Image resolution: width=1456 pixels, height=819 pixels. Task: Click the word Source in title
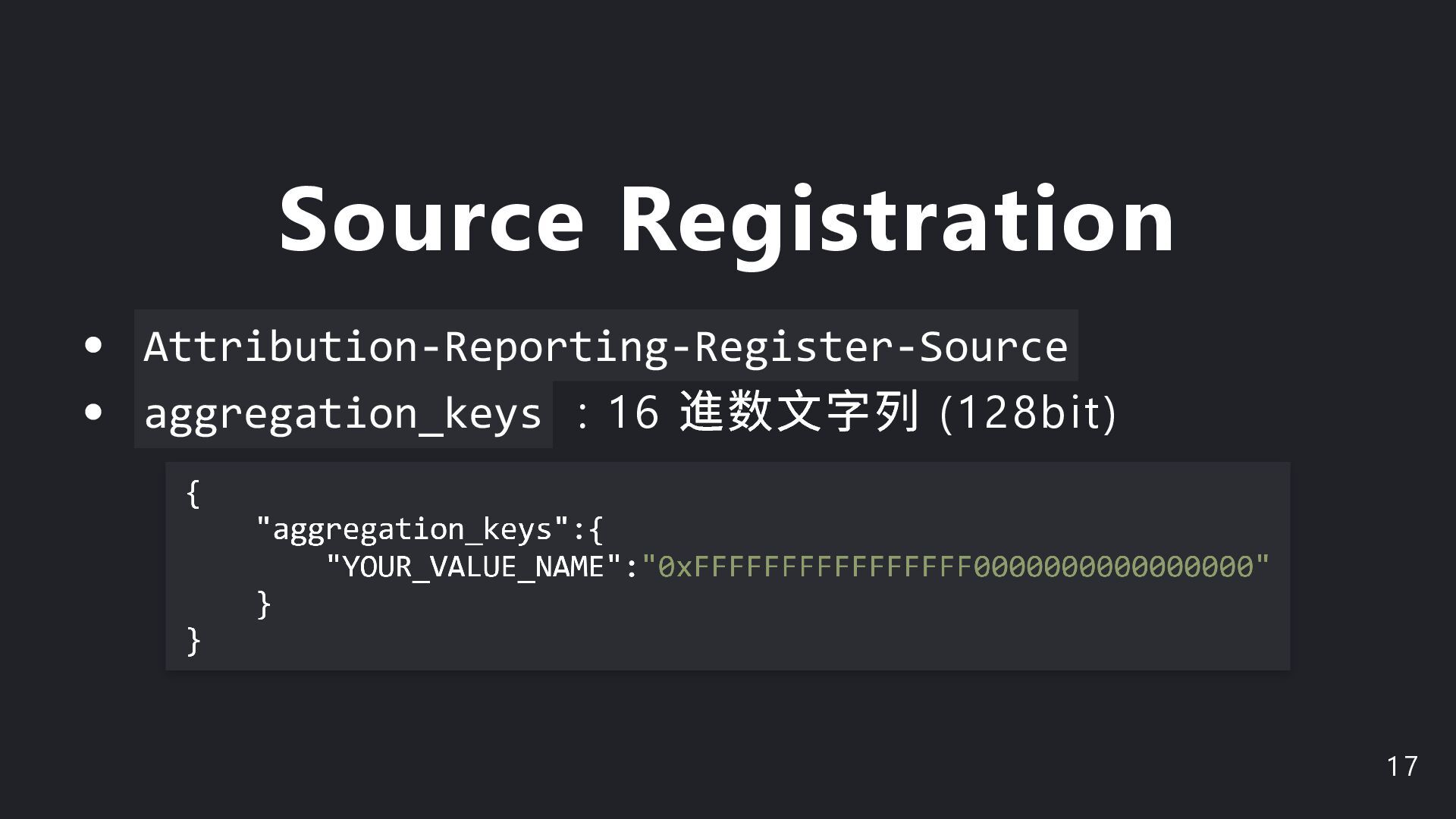431,220
